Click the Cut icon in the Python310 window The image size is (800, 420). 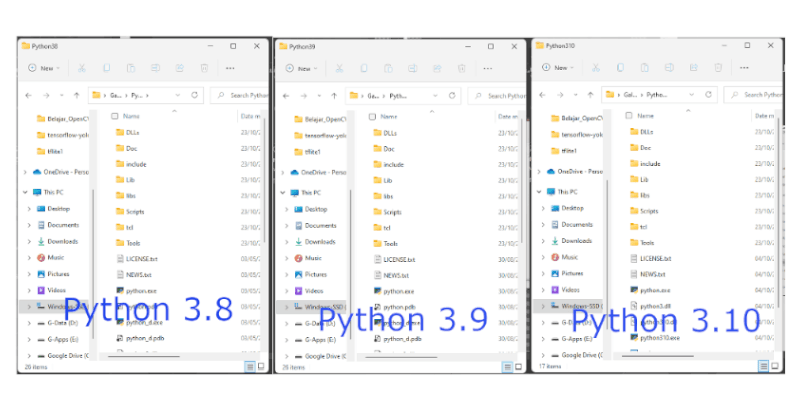coord(595,67)
